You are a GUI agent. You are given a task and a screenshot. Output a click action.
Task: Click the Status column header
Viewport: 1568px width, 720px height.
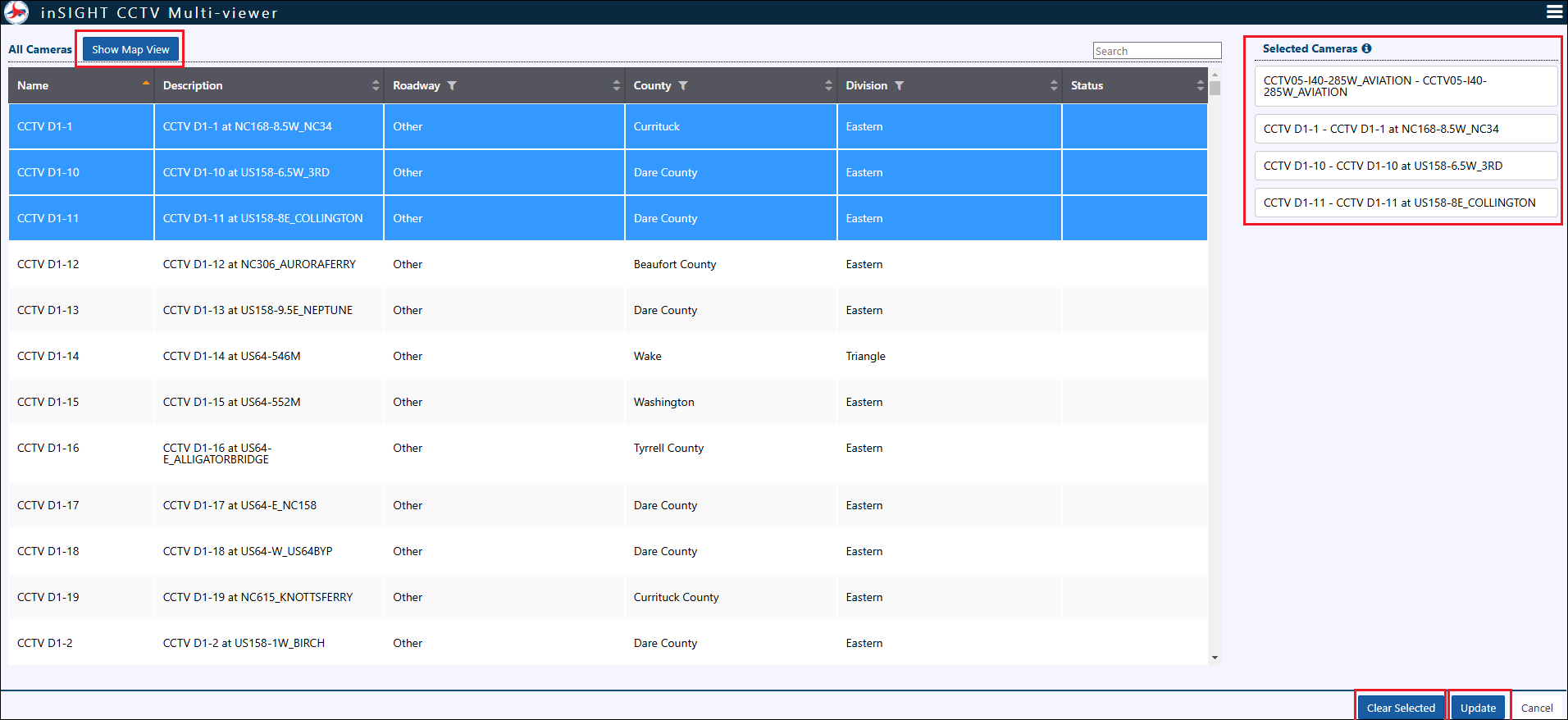1135,85
